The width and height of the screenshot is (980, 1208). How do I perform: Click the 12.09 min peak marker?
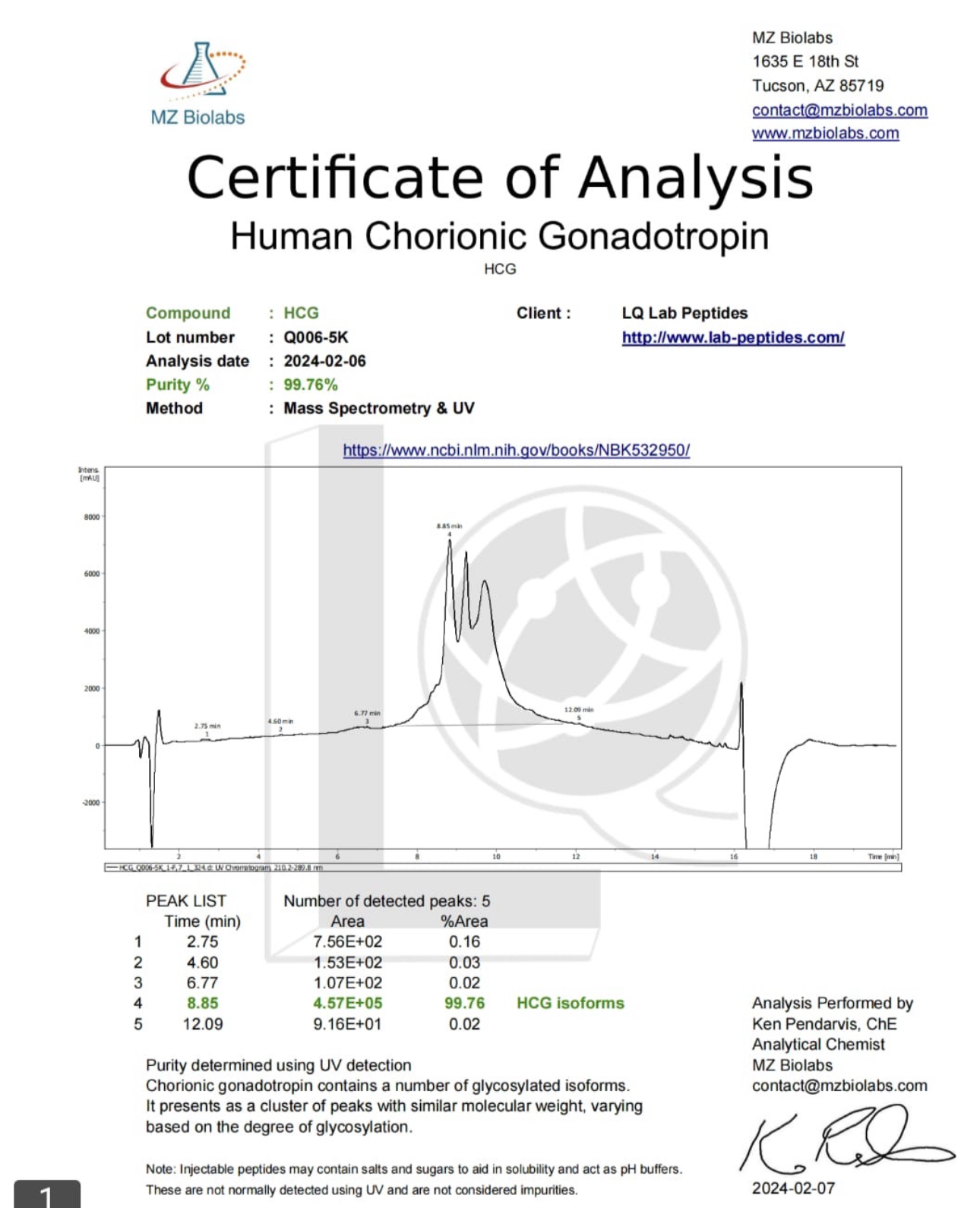pos(578,710)
